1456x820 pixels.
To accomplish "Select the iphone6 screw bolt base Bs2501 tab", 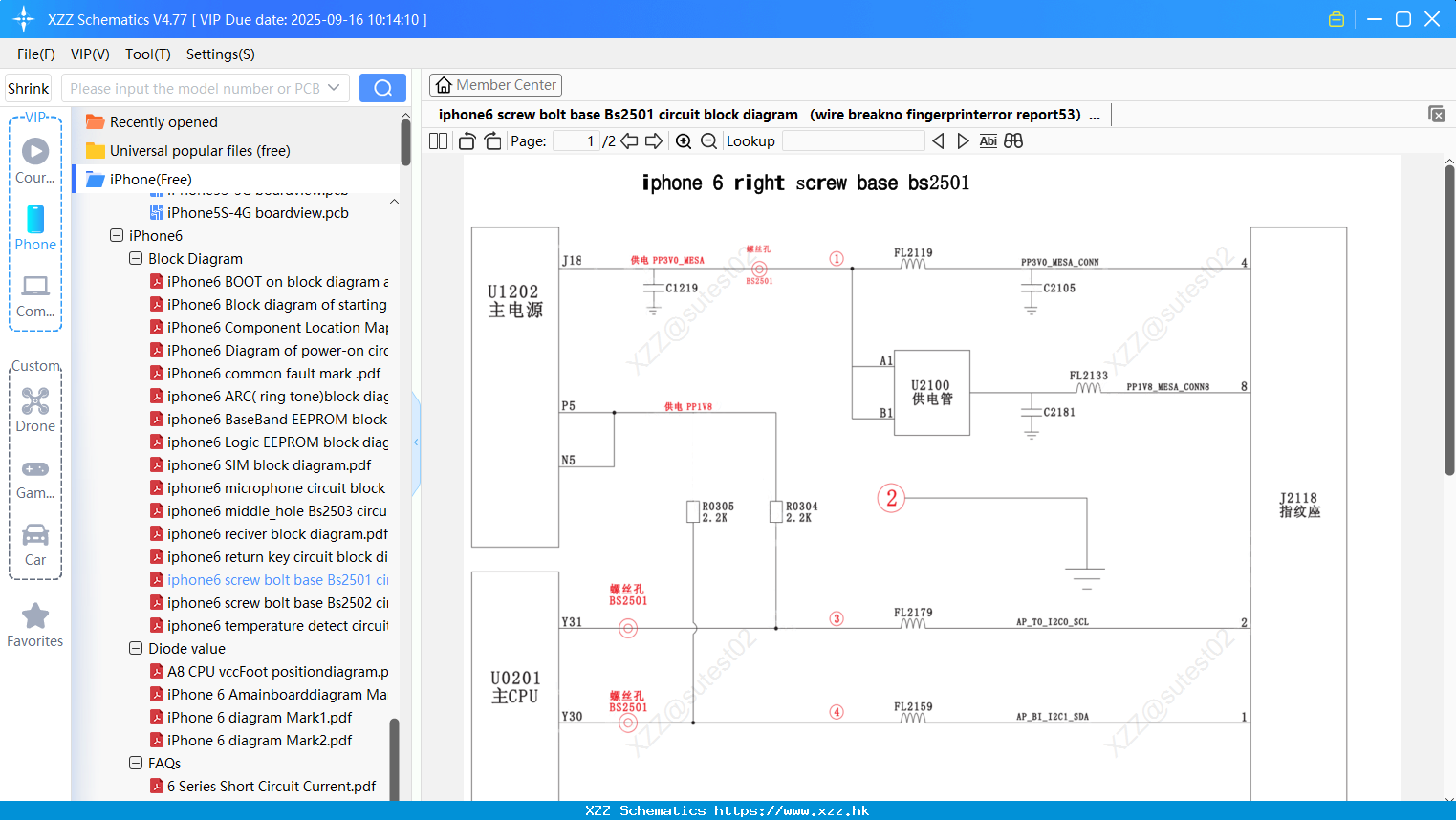I will point(769,114).
